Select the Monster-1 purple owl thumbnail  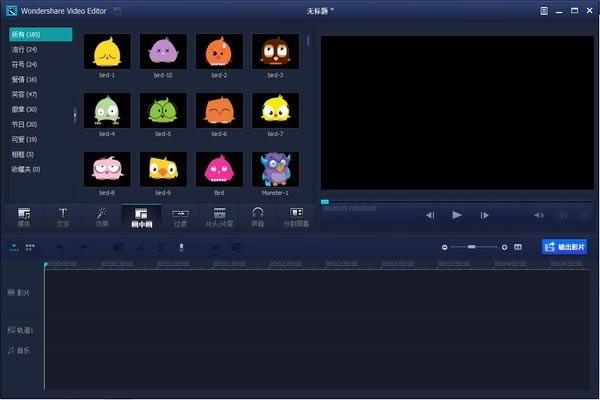(x=276, y=169)
